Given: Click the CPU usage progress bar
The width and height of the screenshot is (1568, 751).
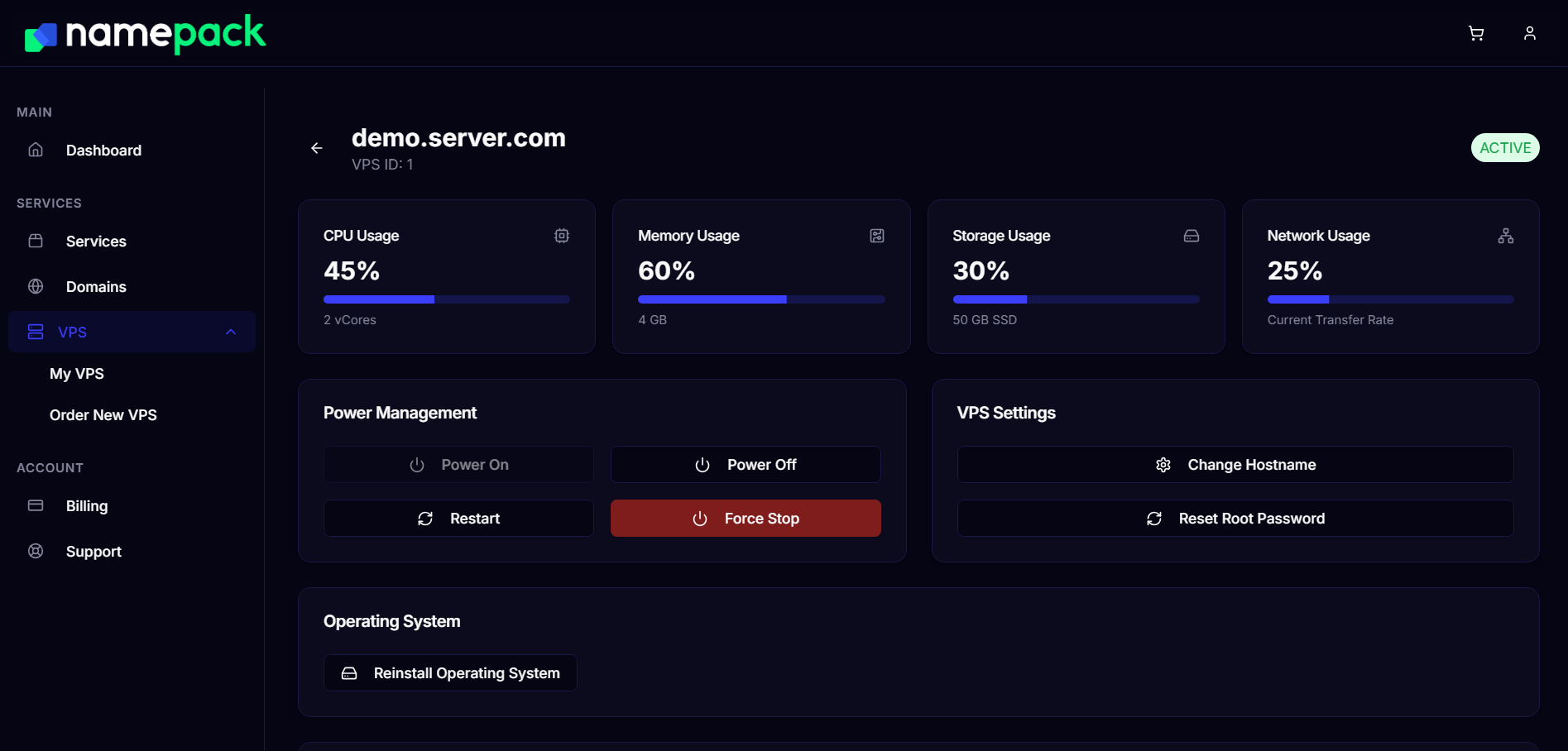Looking at the screenshot, I should click(x=446, y=299).
